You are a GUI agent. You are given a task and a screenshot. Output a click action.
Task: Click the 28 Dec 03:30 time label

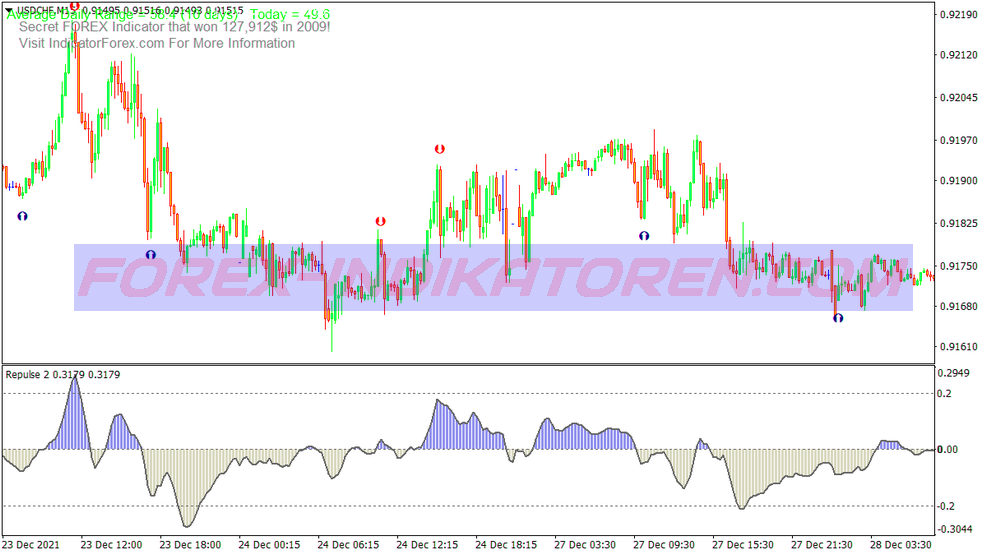901,545
